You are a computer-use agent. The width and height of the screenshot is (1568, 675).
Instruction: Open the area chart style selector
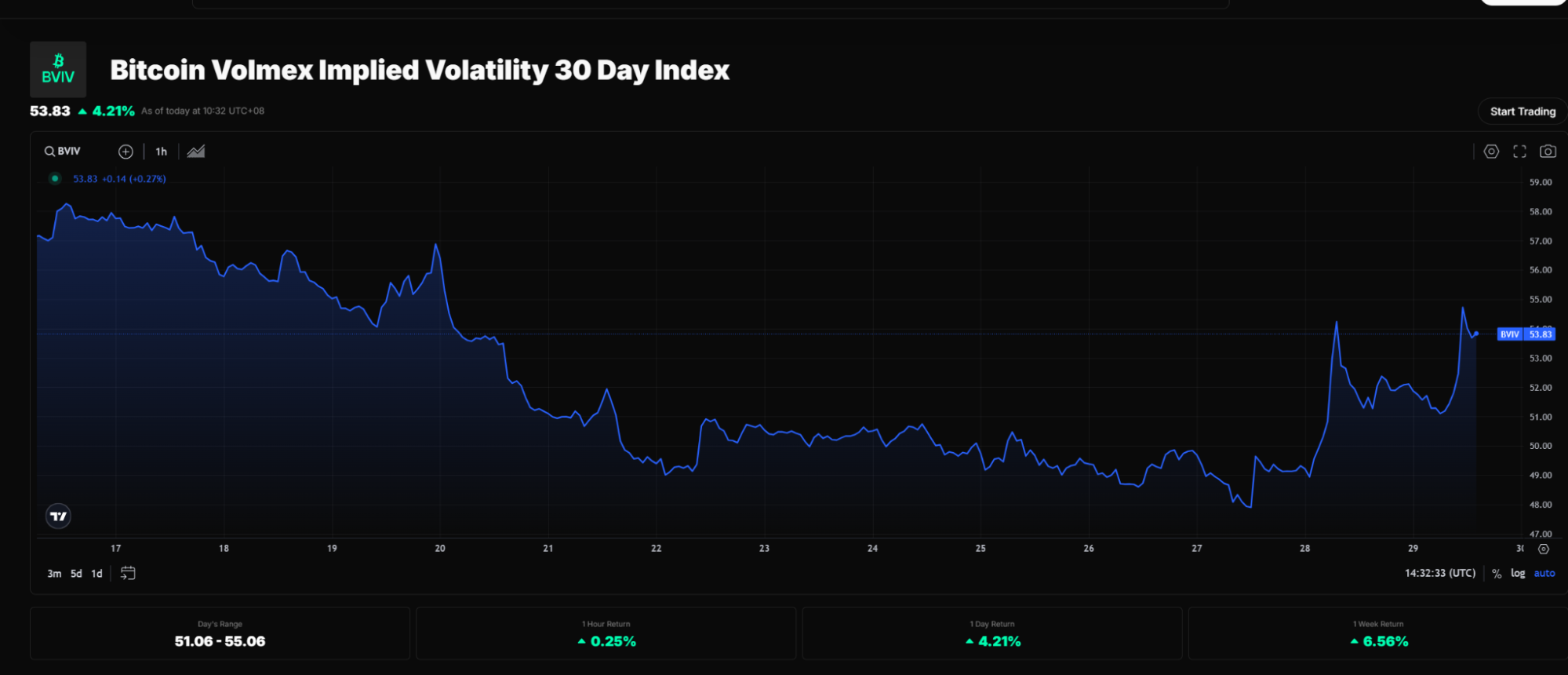point(196,151)
